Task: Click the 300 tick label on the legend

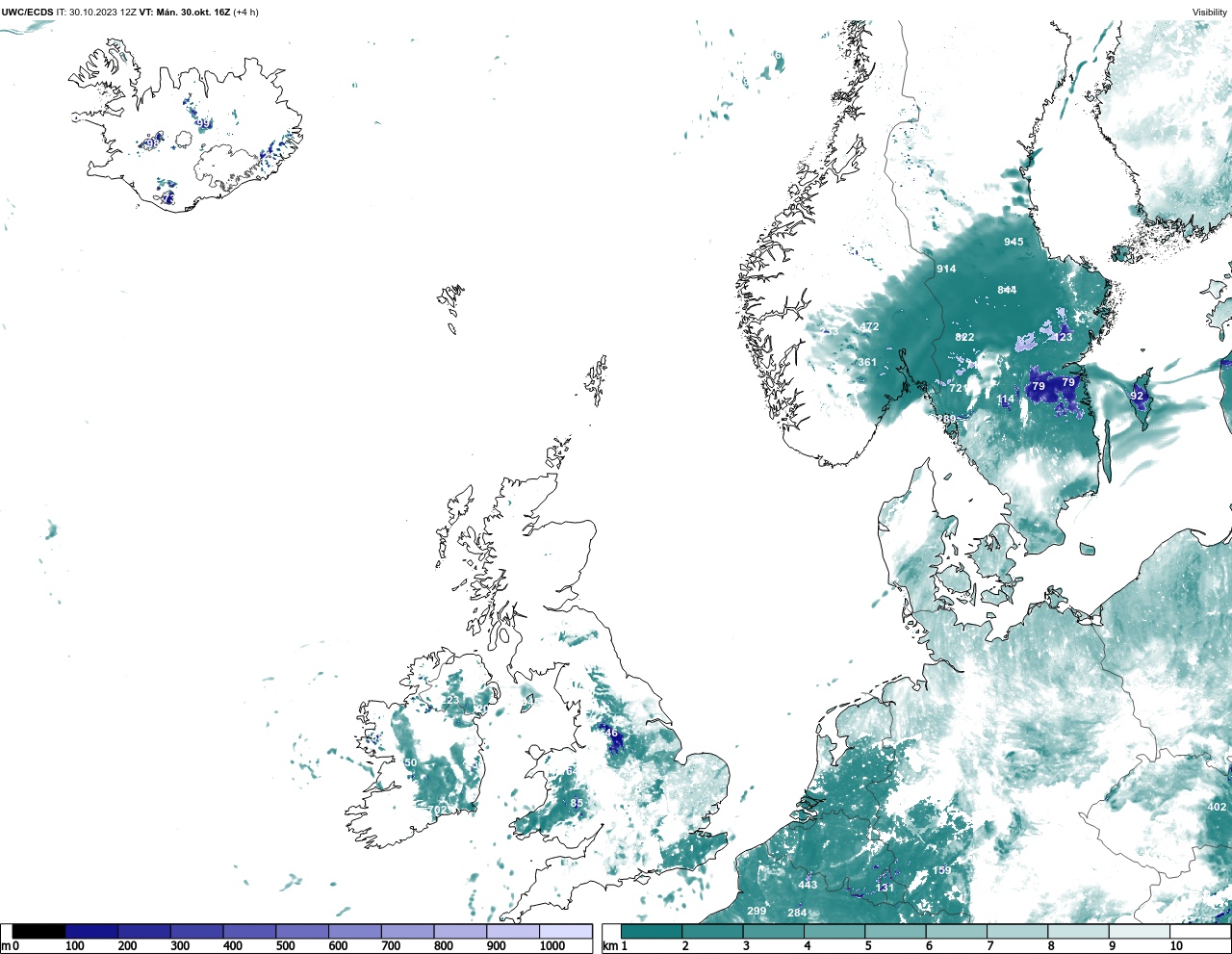Action: [180, 946]
